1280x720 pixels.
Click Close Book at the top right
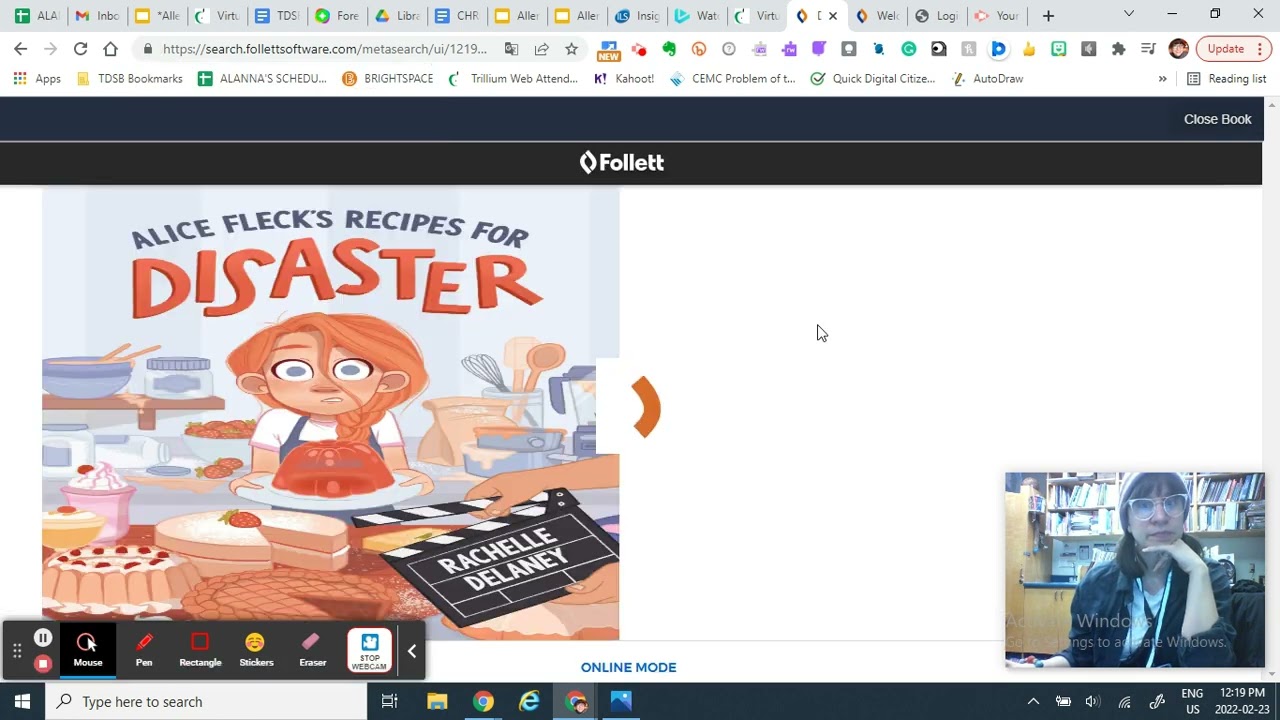tap(1217, 119)
